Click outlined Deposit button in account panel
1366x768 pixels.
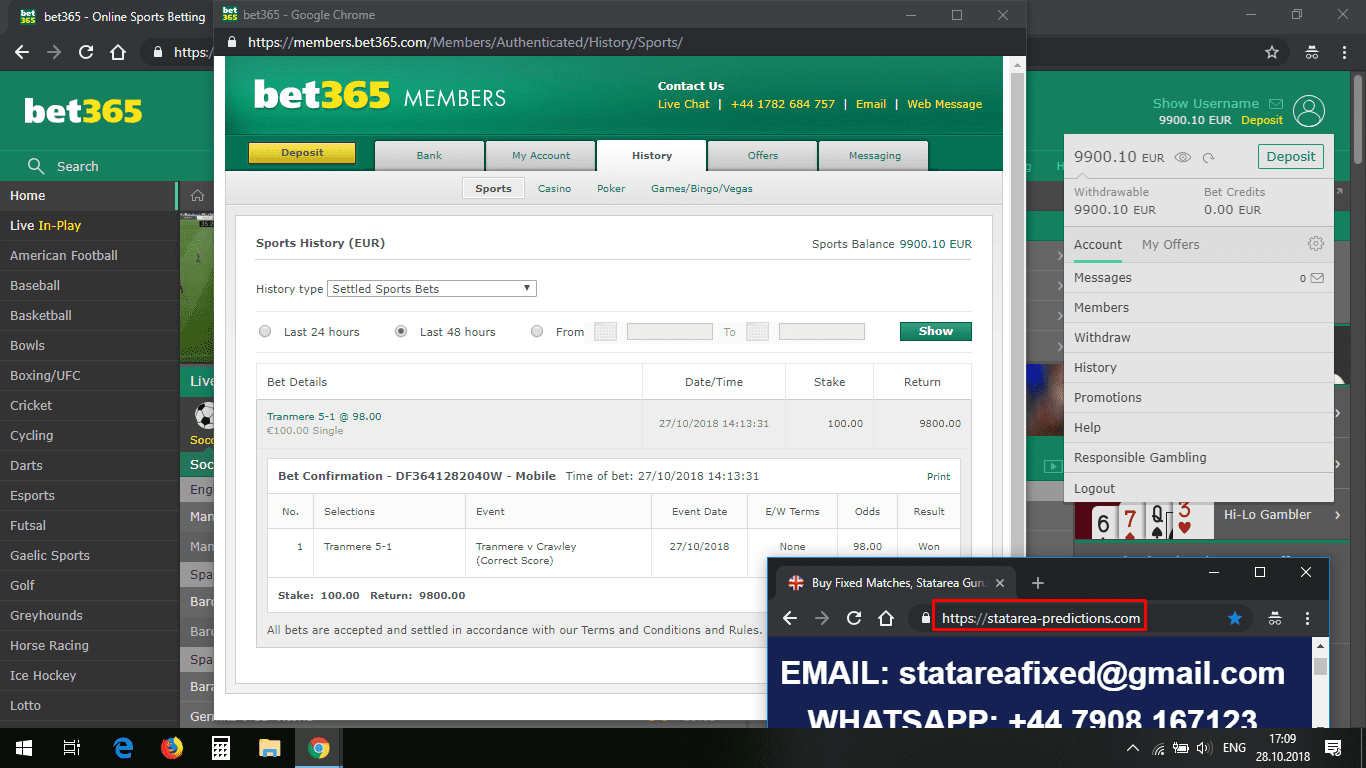coord(1290,157)
